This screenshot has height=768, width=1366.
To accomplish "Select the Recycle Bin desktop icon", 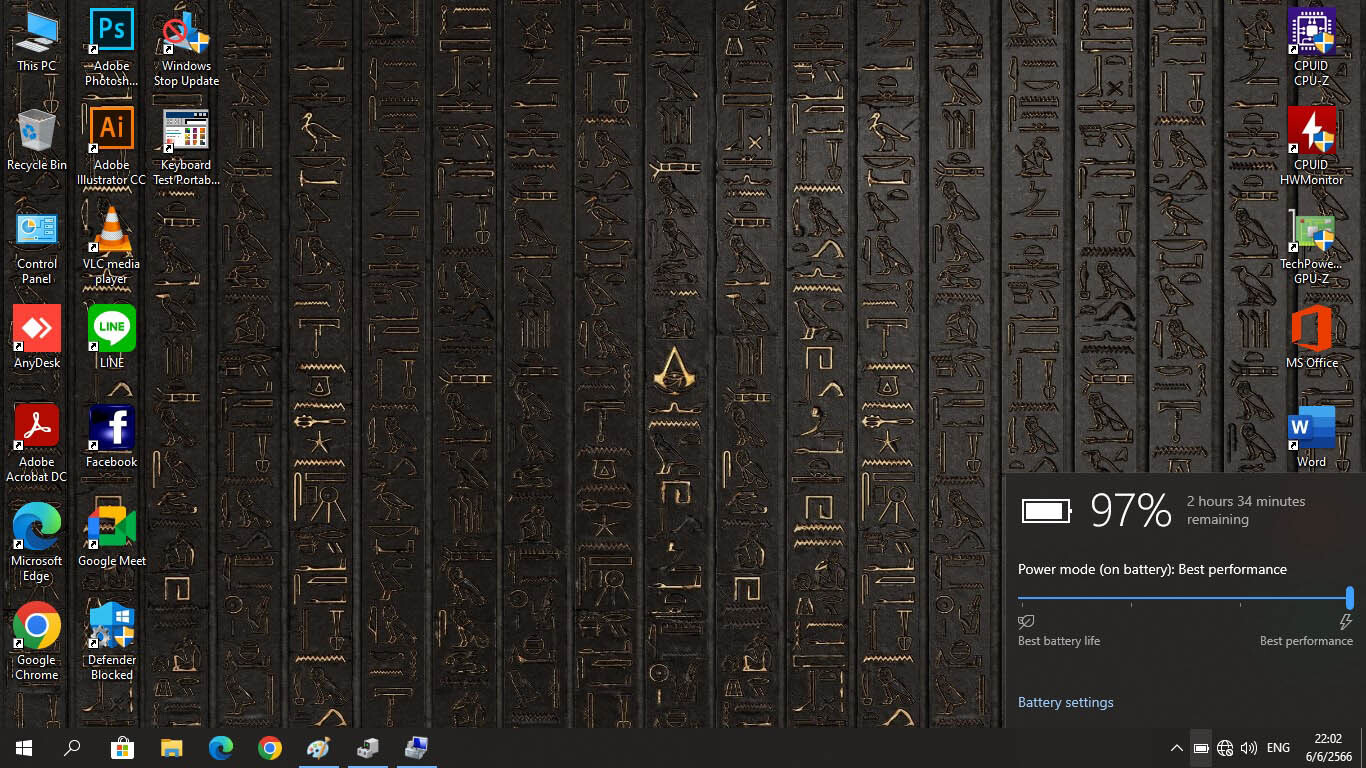I will pos(37,140).
